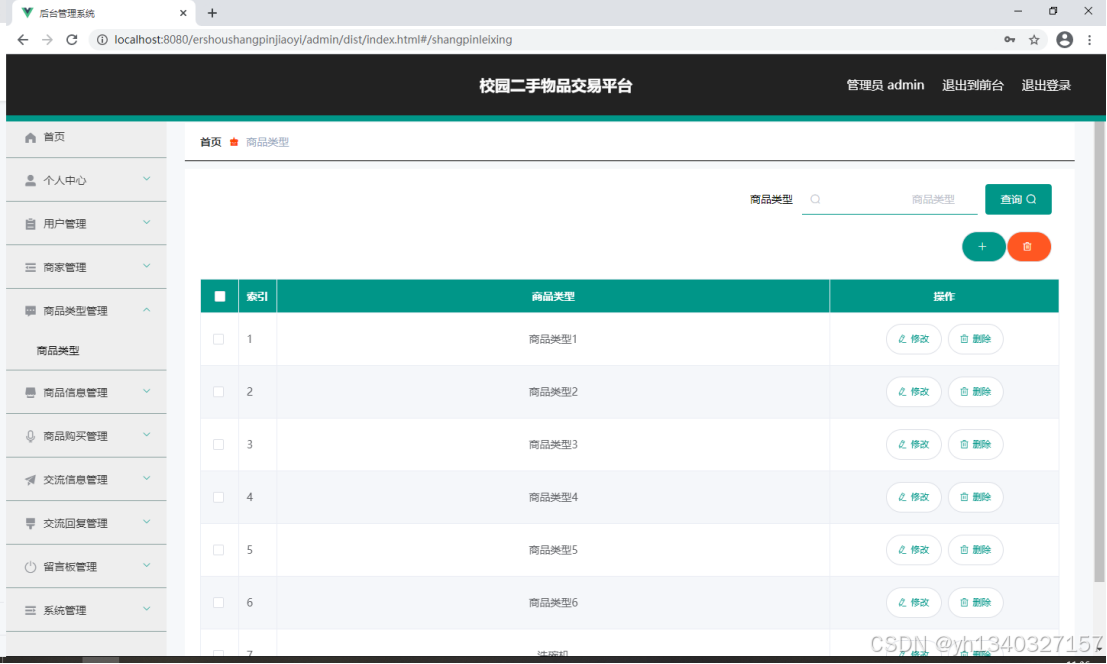Open a new browser tab with plus

click(x=212, y=13)
